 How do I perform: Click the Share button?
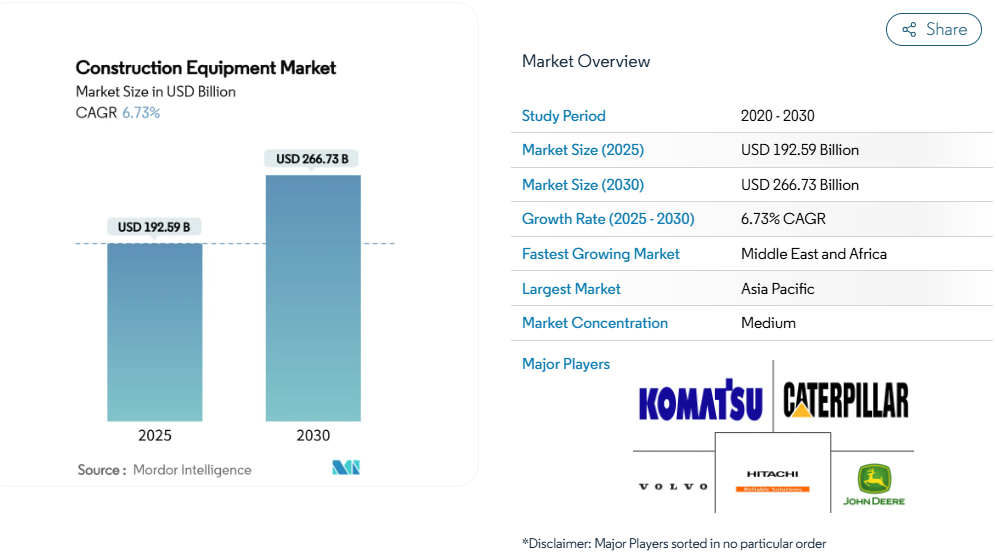click(x=933, y=30)
